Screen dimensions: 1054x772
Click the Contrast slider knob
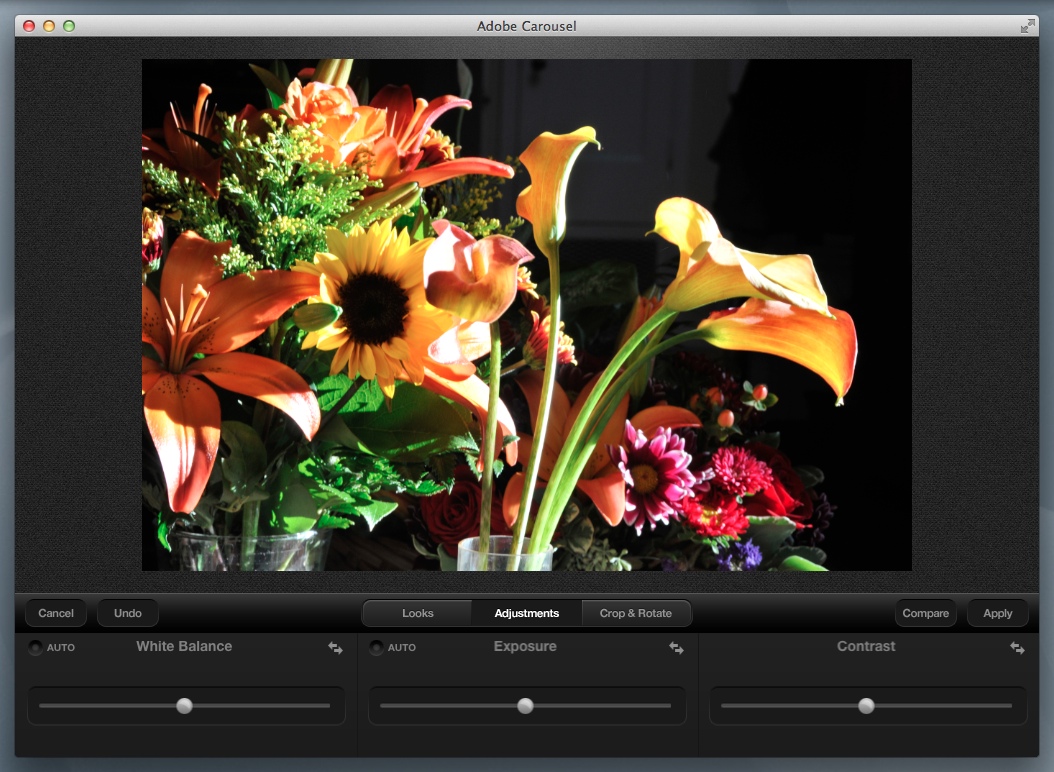(x=866, y=706)
